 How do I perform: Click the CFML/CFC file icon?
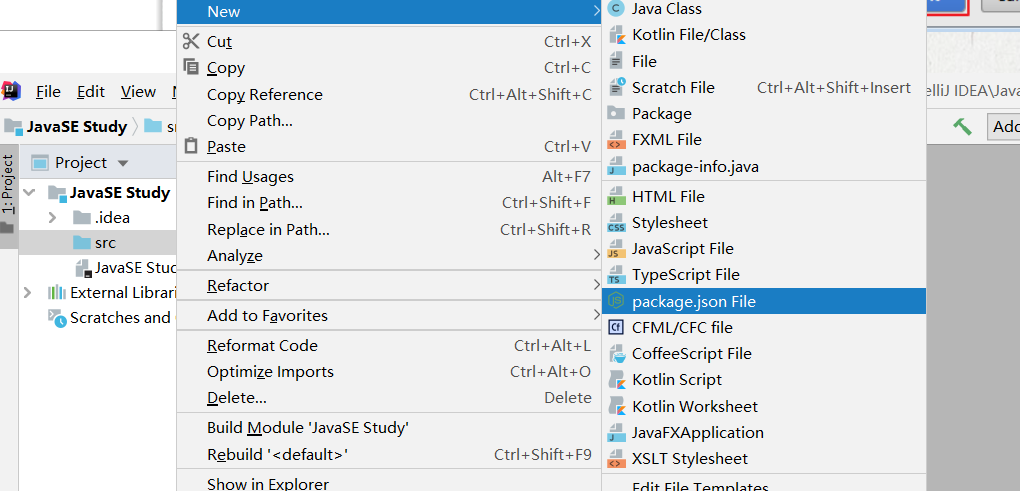[615, 327]
